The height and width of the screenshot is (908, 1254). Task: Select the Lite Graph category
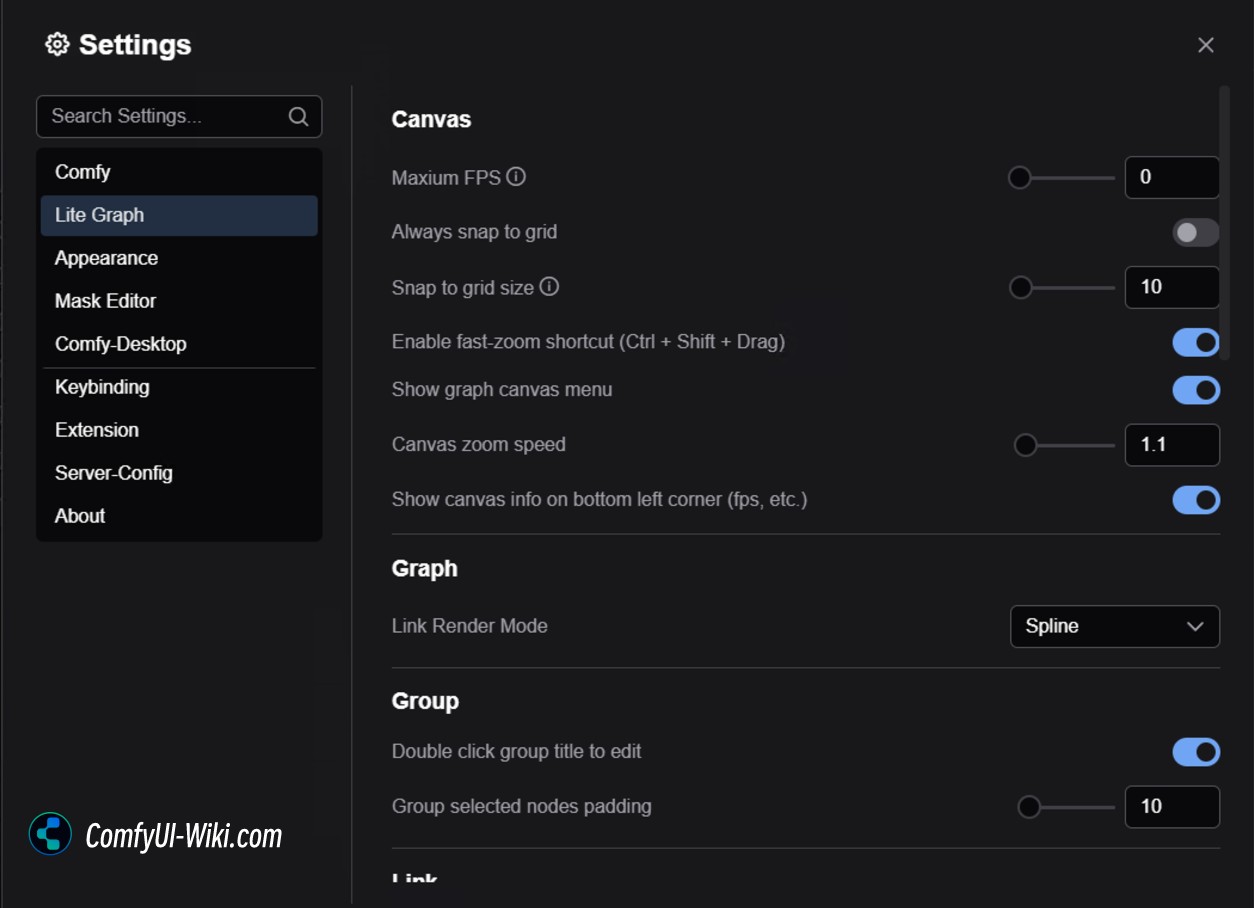coord(179,215)
